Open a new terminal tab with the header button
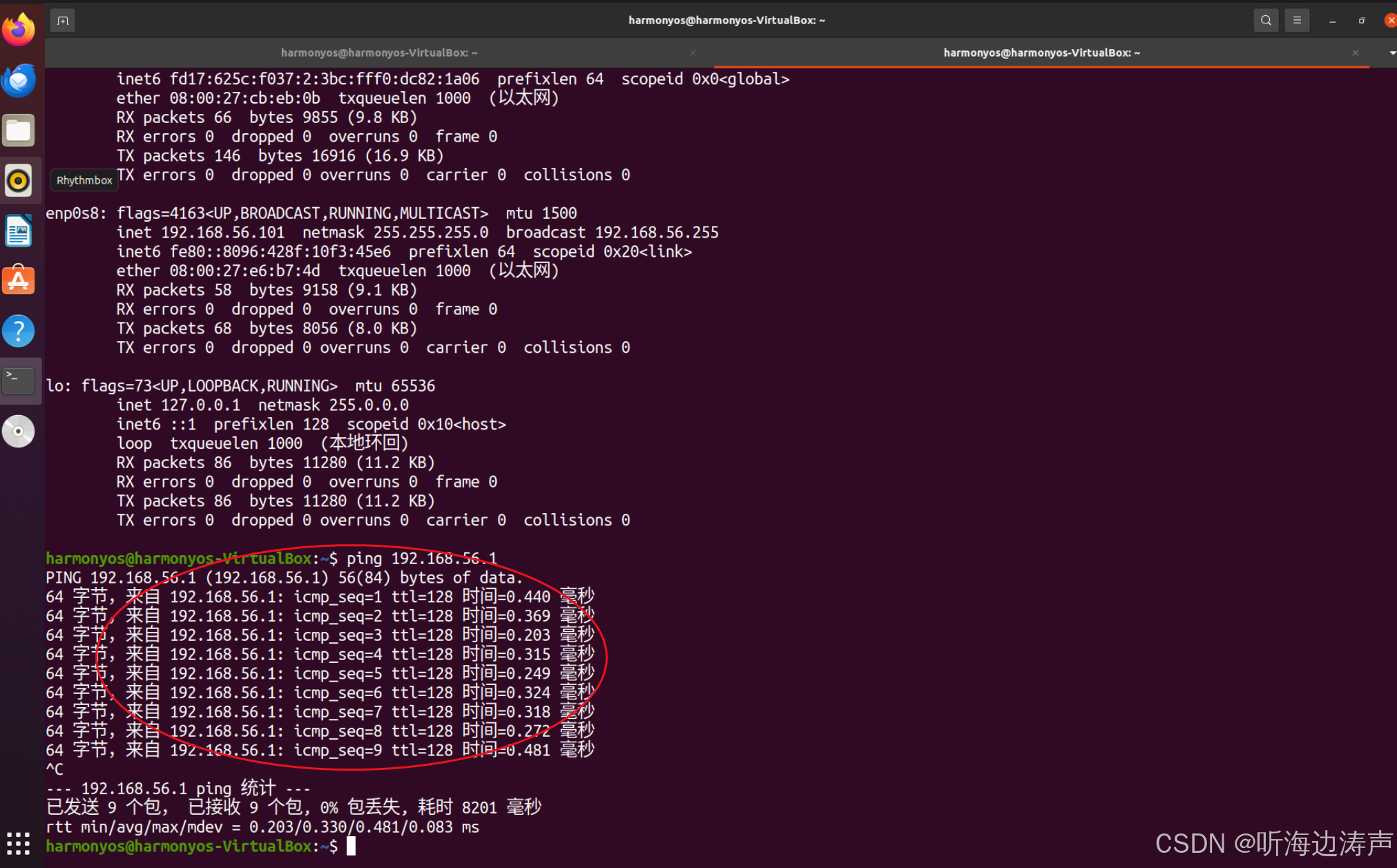The width and height of the screenshot is (1397, 868). [x=63, y=21]
